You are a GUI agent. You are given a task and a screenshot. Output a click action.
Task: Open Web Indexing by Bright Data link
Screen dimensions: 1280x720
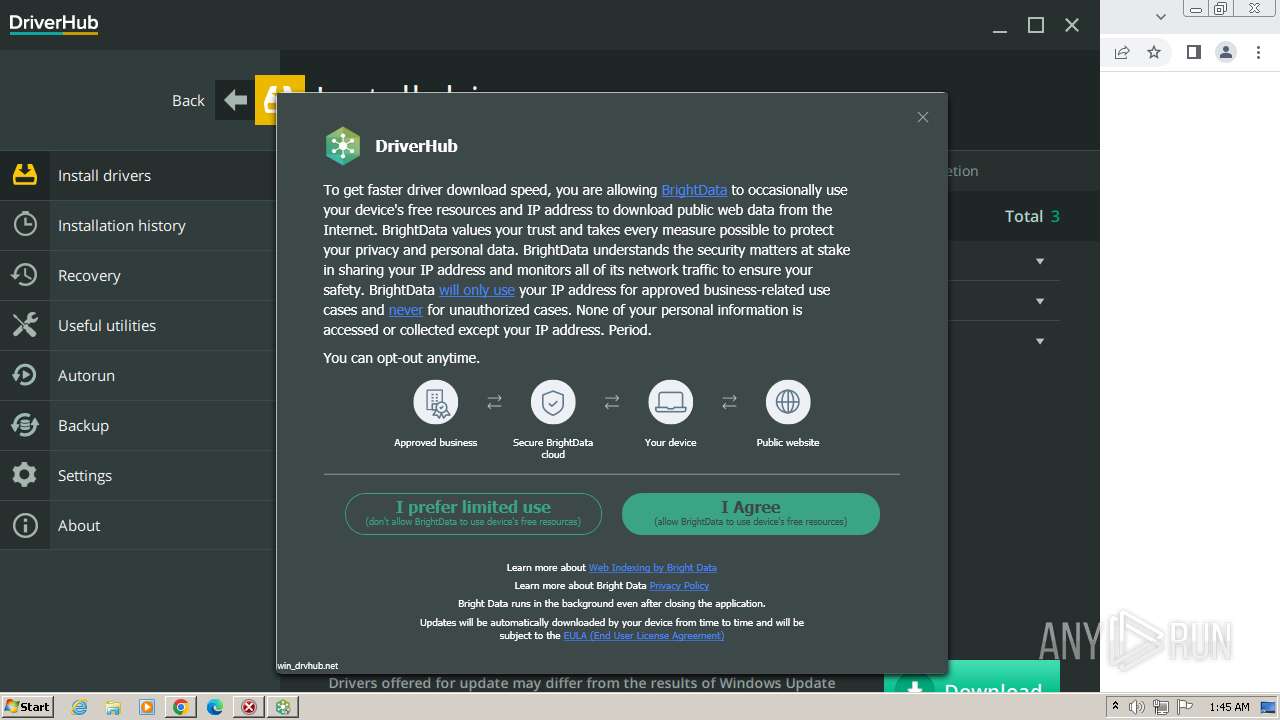[x=653, y=567]
